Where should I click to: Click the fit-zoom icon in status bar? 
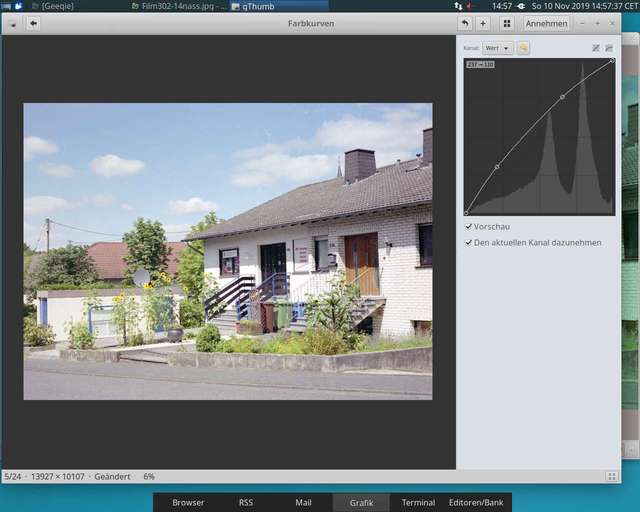point(611,477)
